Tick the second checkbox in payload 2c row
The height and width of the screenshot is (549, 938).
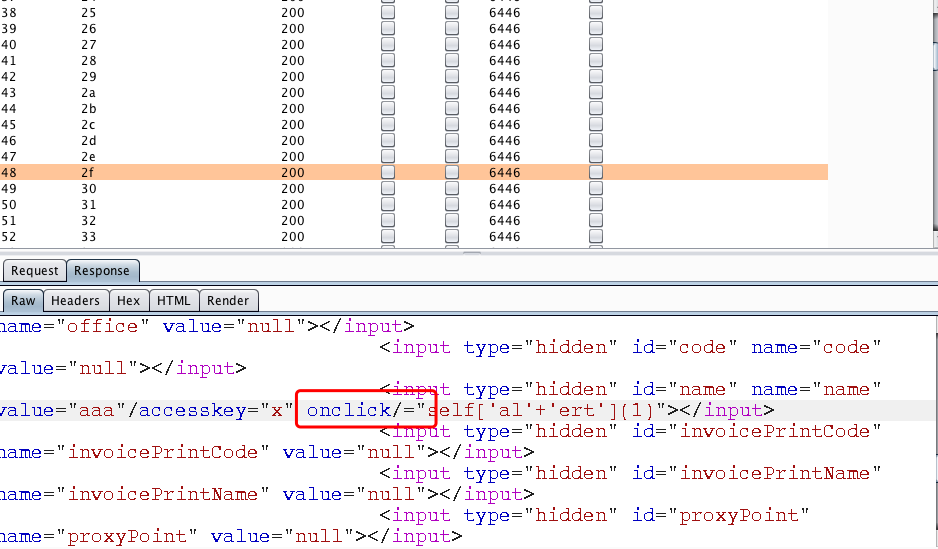tap(452, 124)
